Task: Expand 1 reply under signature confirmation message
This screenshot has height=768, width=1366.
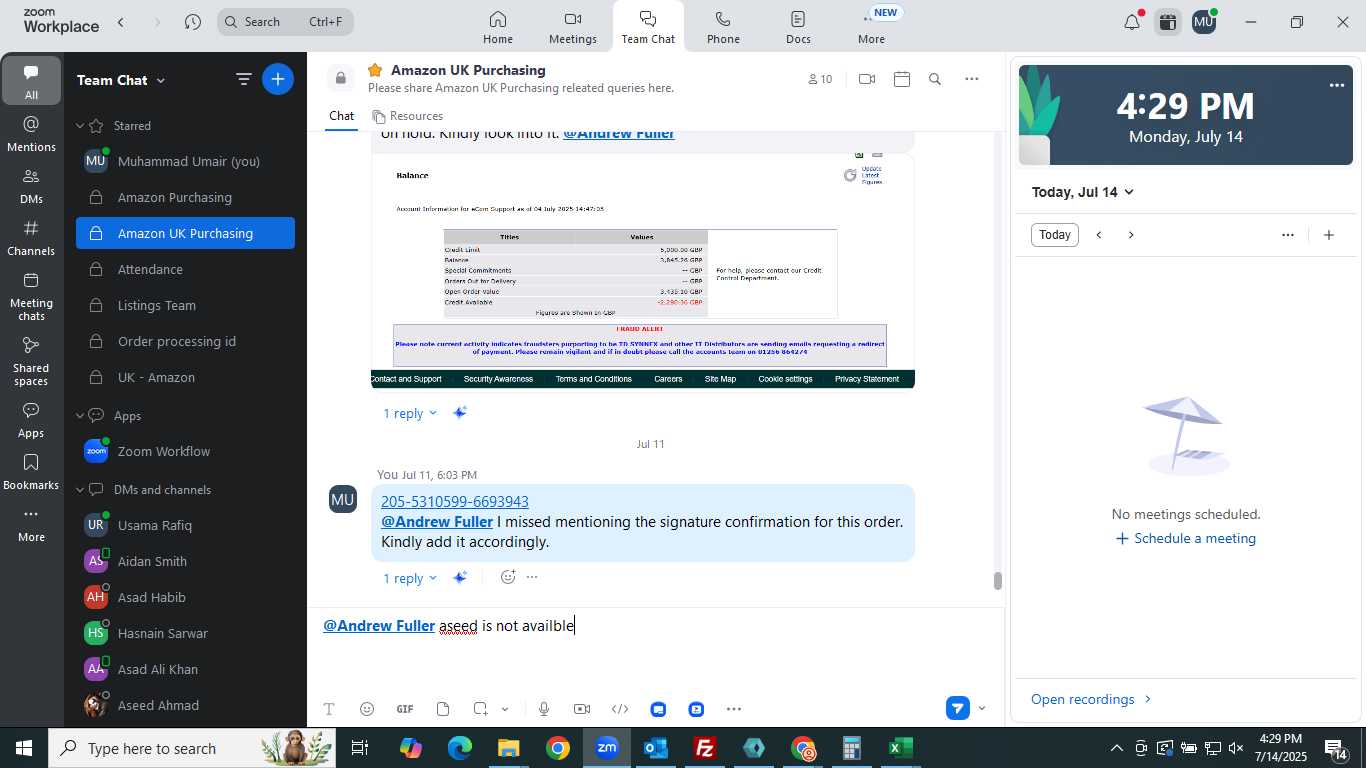Action: click(410, 578)
